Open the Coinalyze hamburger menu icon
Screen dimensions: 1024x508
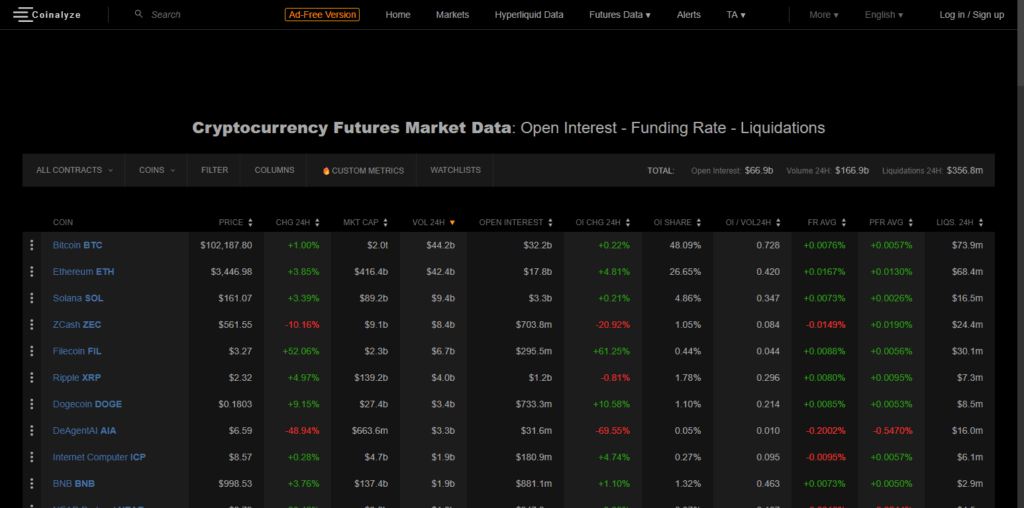pos(22,14)
